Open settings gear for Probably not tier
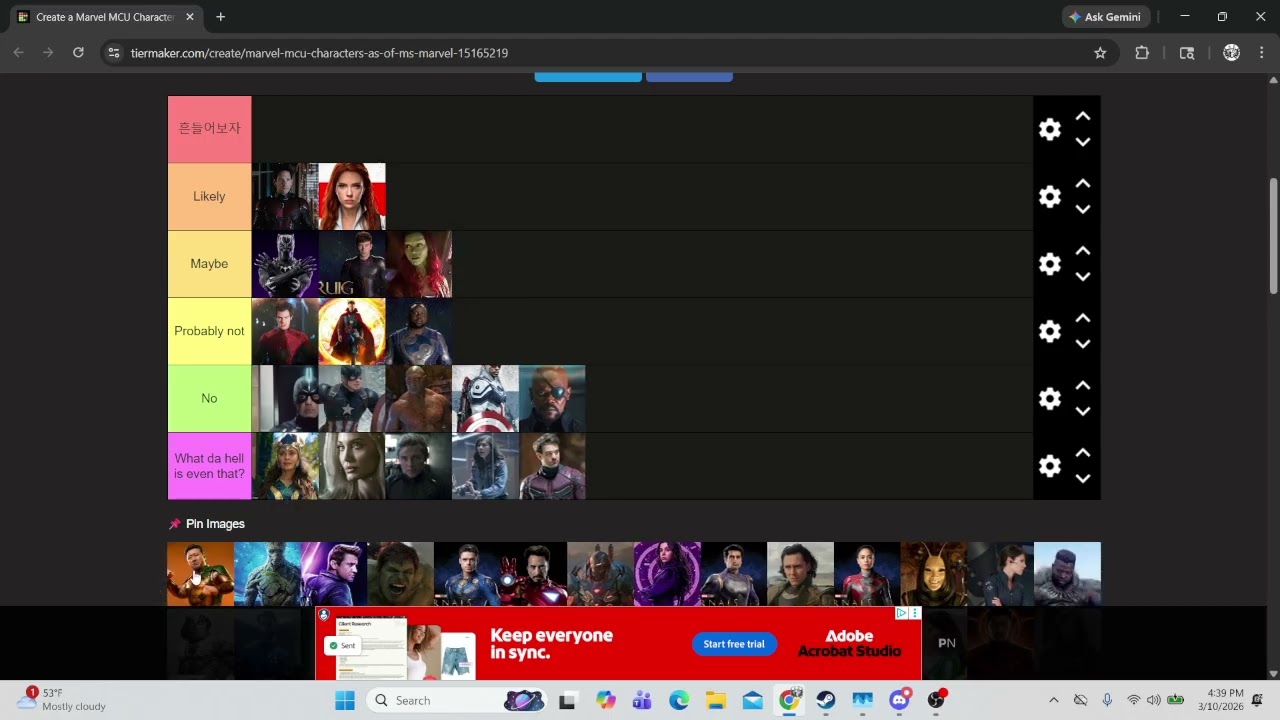This screenshot has width=1280, height=720. point(1049,331)
